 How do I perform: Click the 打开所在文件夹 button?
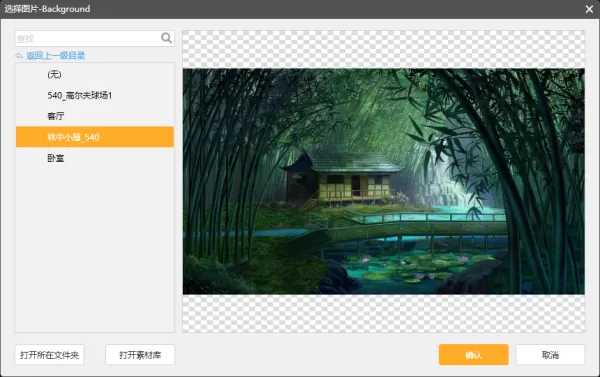[x=49, y=355]
